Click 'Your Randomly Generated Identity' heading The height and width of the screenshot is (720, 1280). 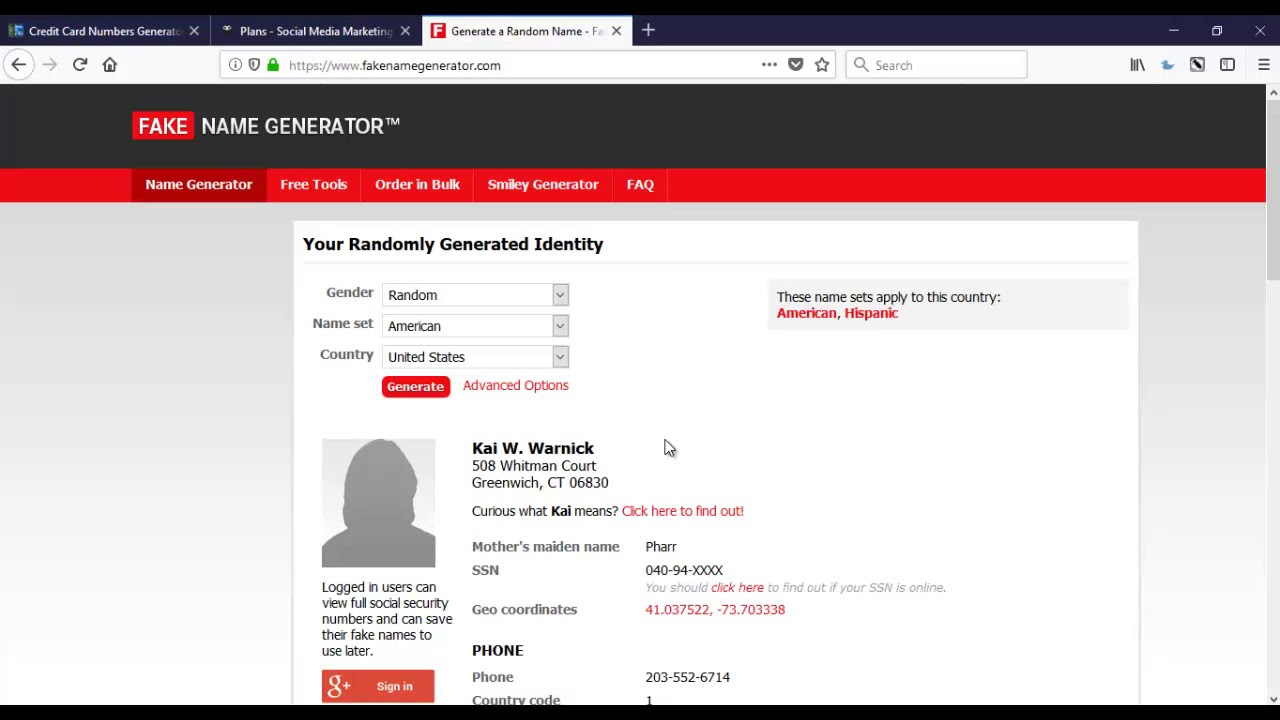[453, 244]
